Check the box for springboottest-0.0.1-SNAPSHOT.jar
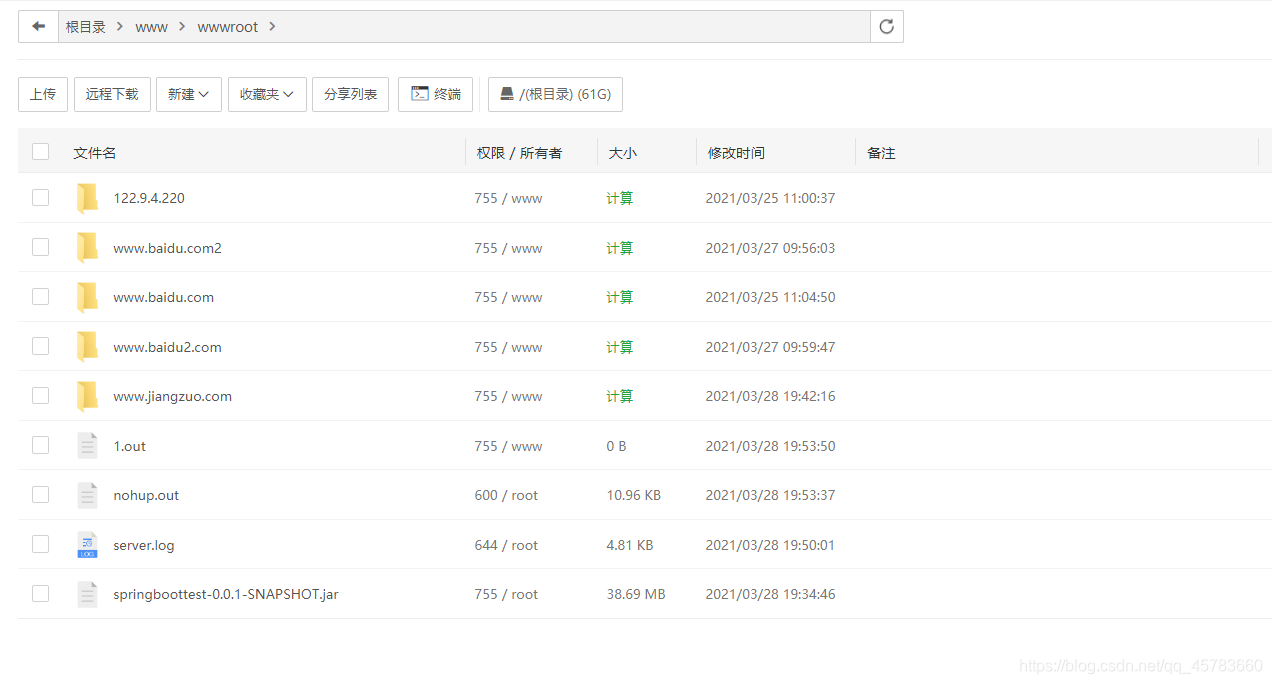The width and height of the screenshot is (1272, 684). click(40, 594)
